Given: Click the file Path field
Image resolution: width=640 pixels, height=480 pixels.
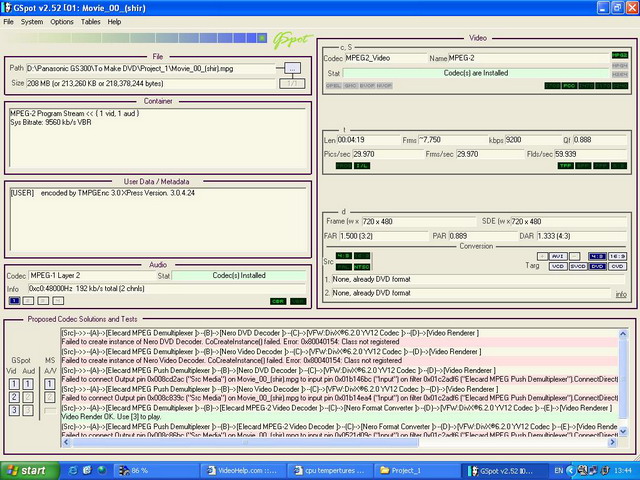Looking at the screenshot, I should (x=151, y=69).
